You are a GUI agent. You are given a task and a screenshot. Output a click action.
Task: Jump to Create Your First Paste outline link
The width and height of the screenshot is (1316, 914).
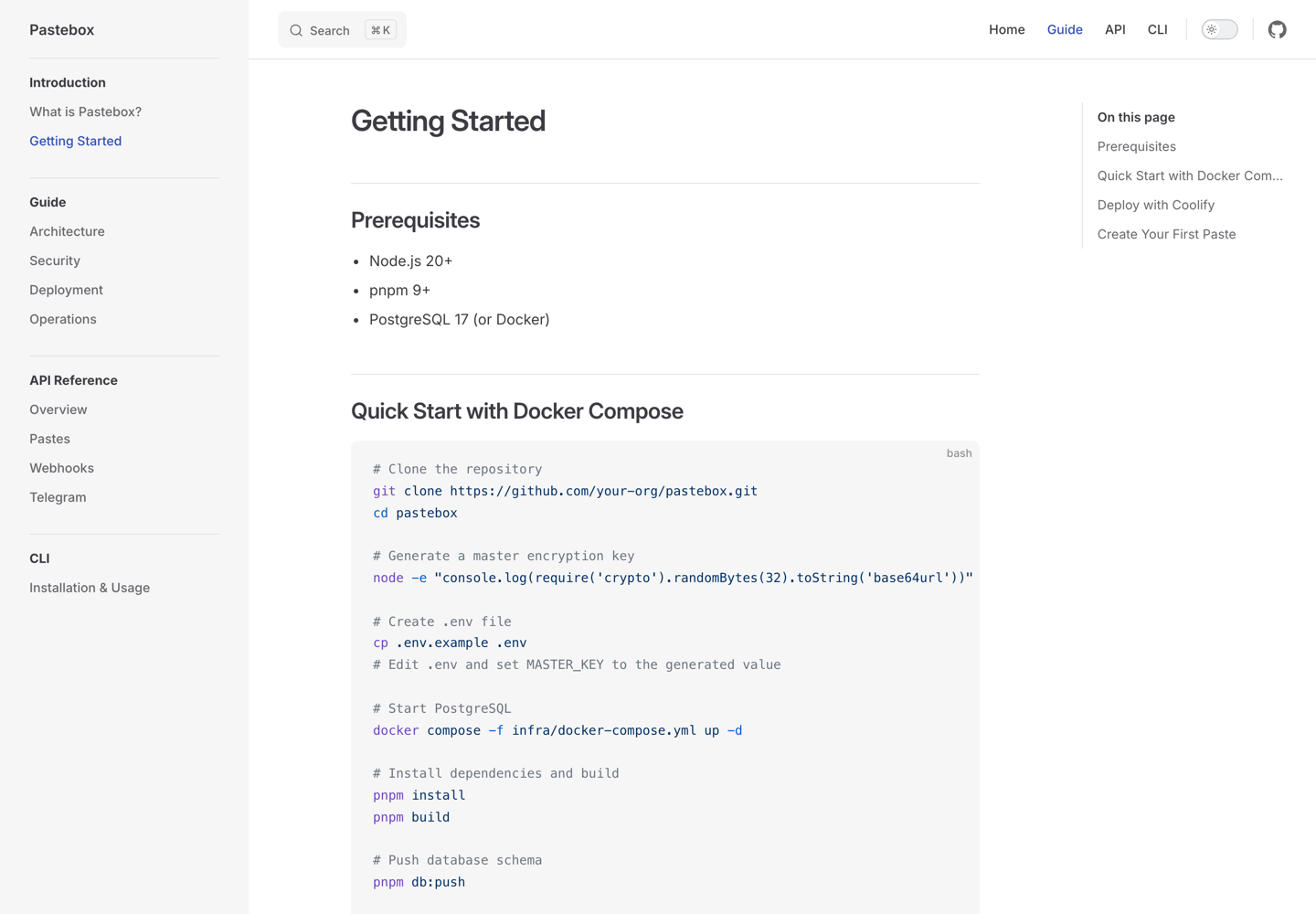pos(1166,234)
